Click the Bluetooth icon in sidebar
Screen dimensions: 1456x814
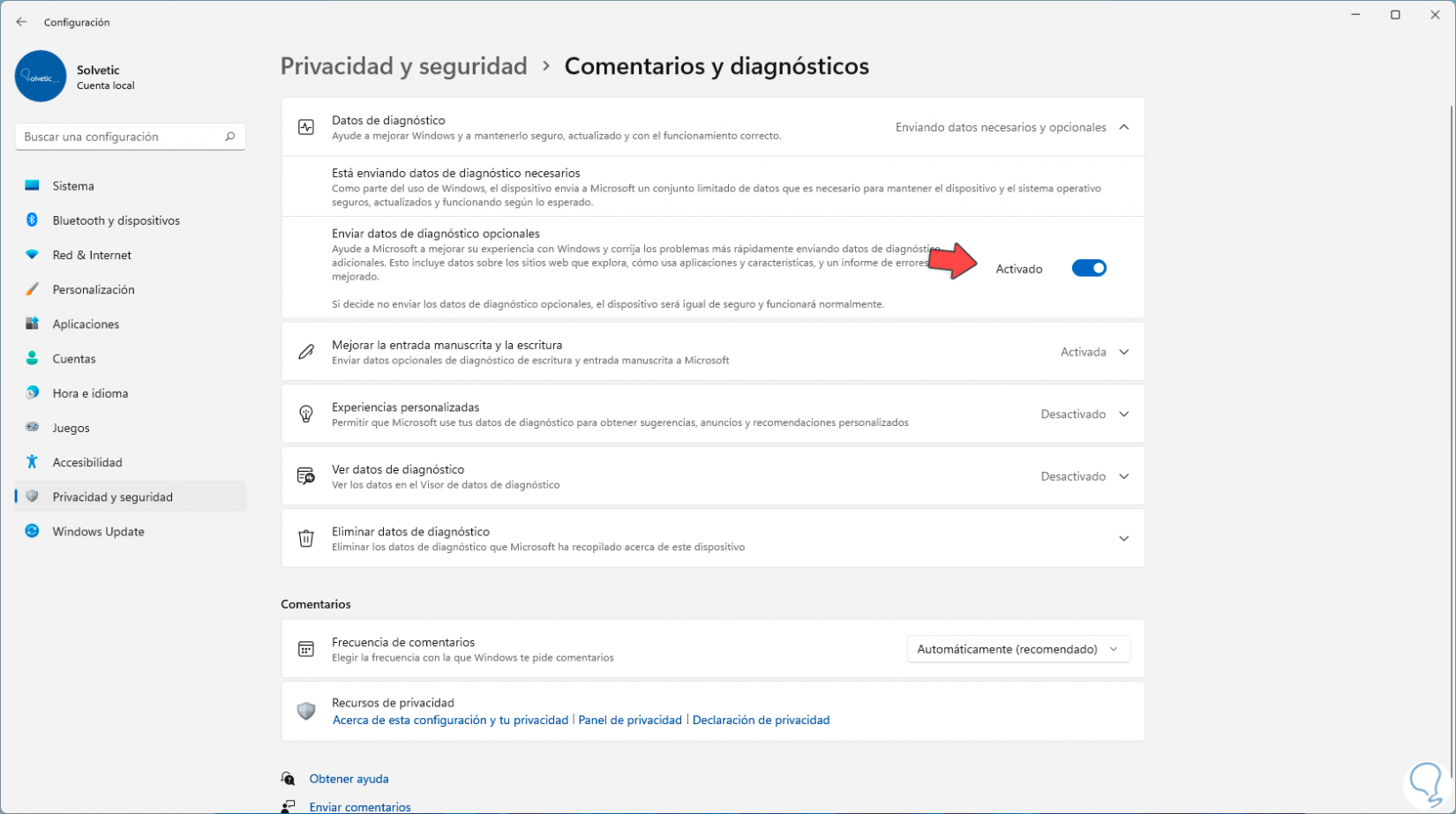33,220
